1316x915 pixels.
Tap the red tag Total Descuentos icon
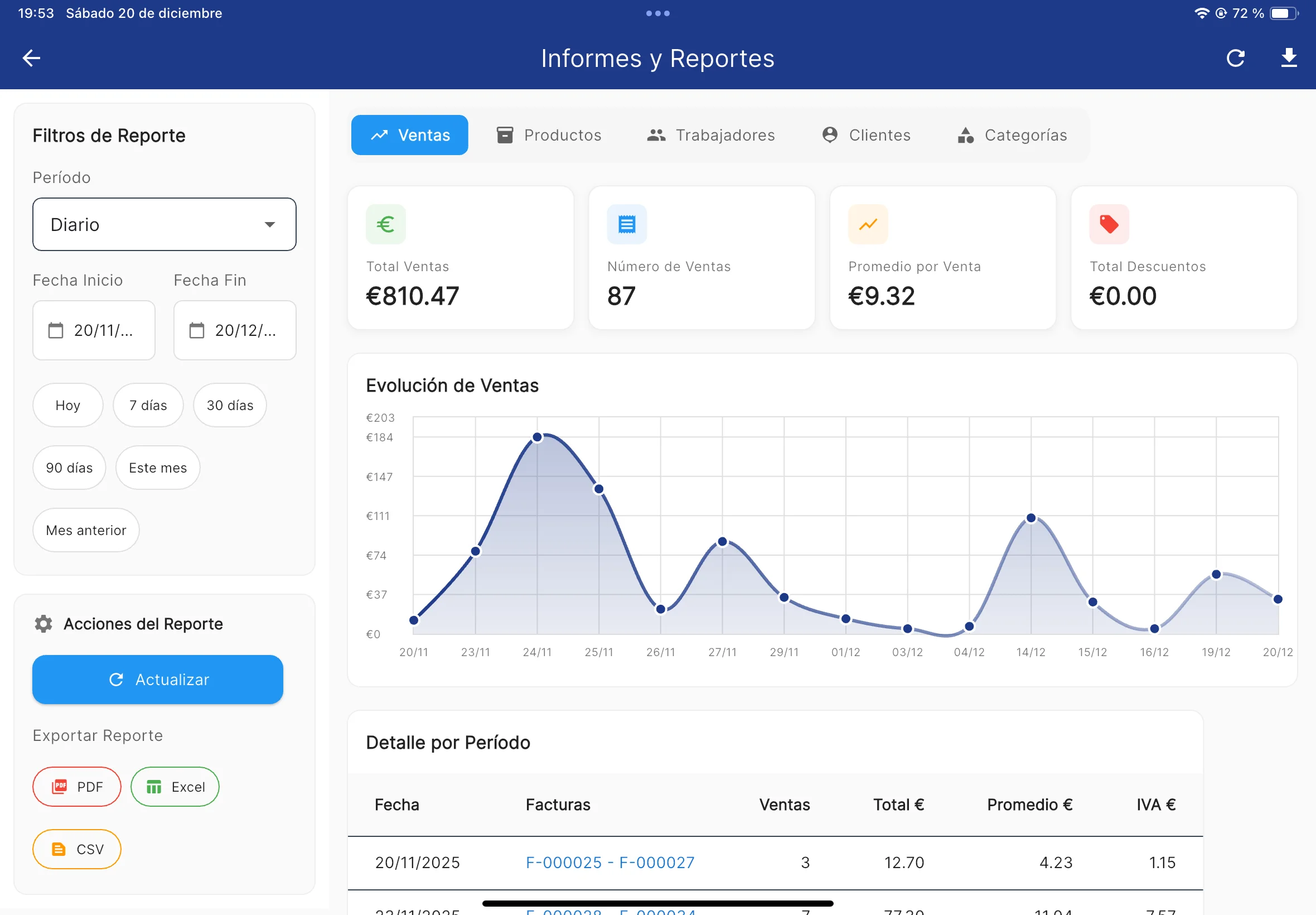click(x=1109, y=224)
